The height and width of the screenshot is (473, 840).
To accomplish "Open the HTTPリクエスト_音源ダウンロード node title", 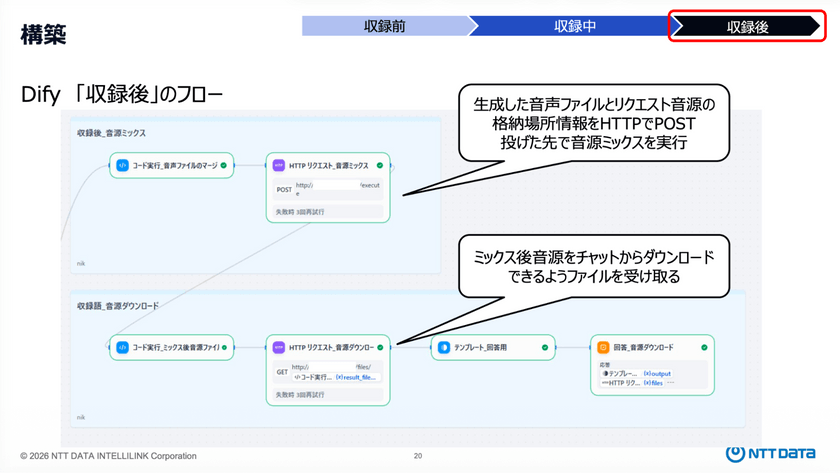I will [x=332, y=347].
